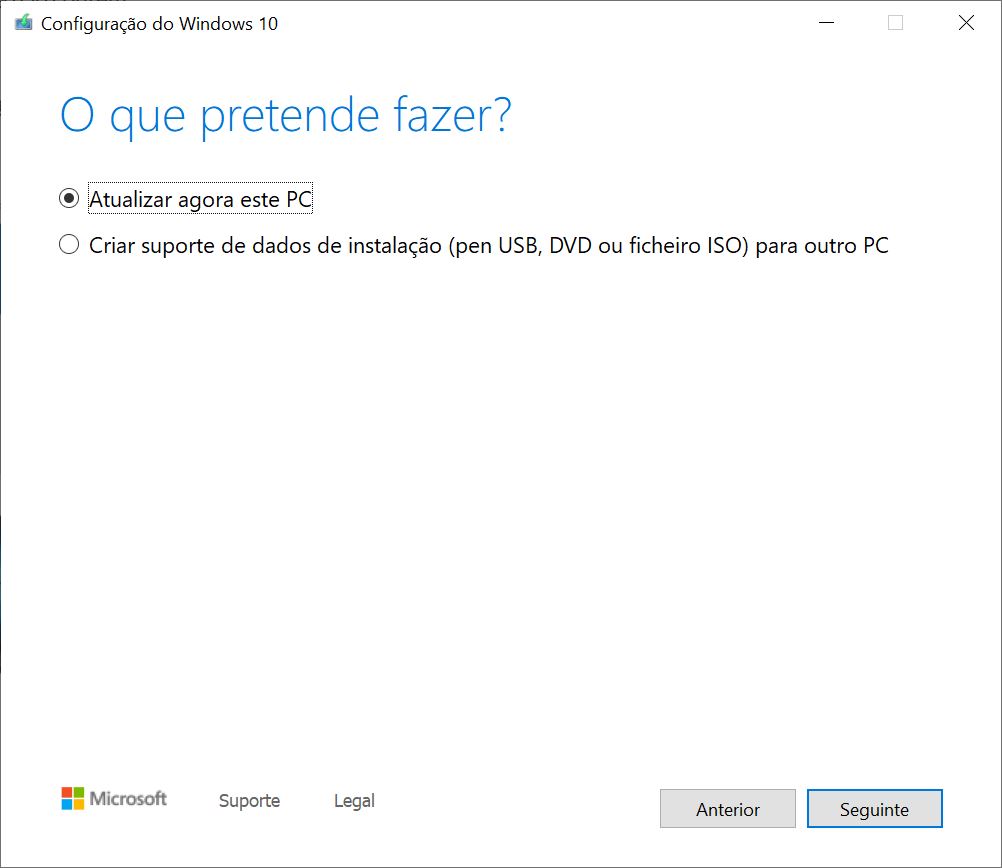Go back with the Anterior button
The width and height of the screenshot is (1002, 868).
click(x=728, y=809)
